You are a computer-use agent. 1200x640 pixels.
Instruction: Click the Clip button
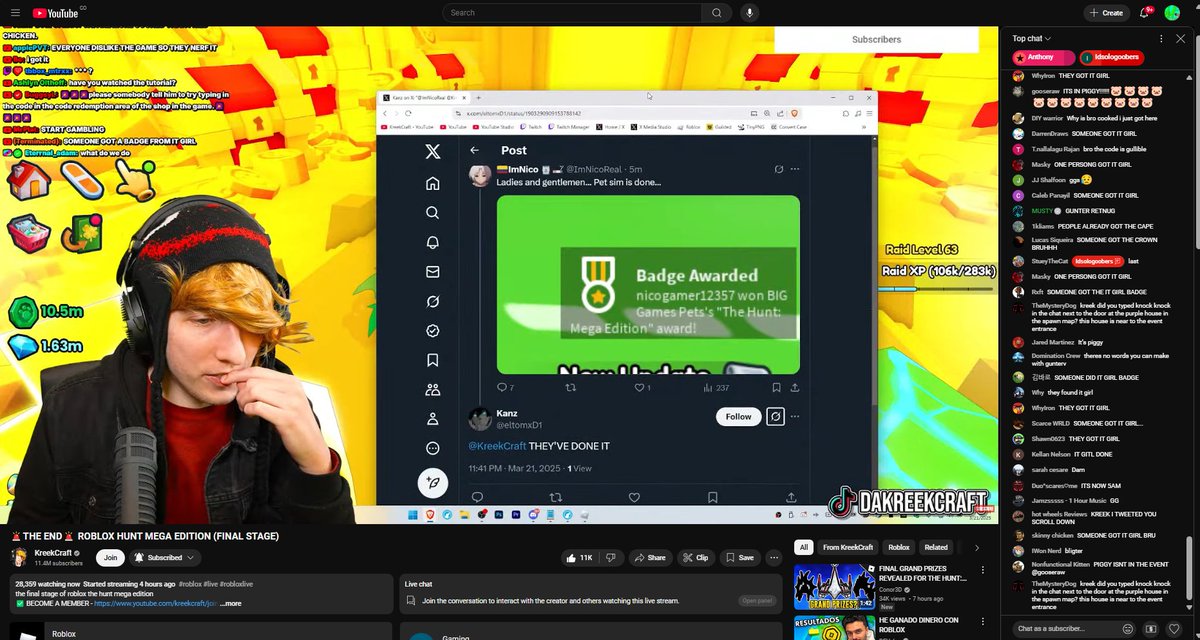695,557
